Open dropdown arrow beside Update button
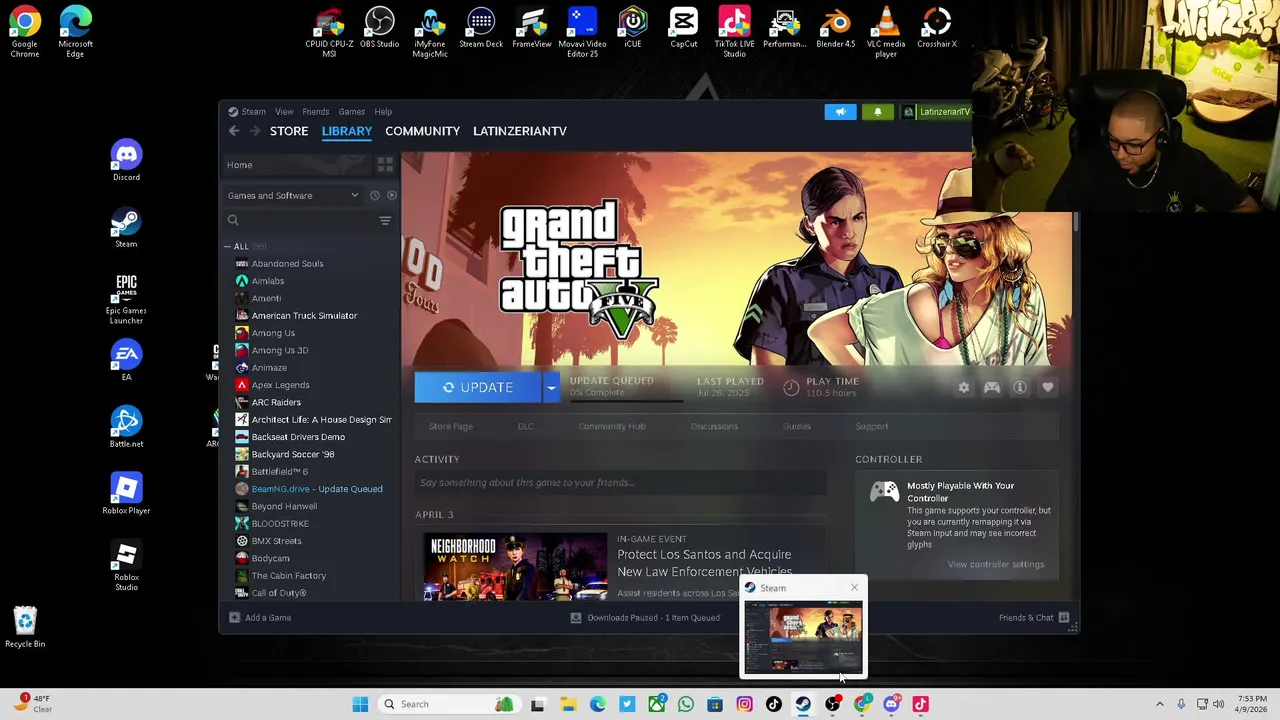The image size is (1280, 720). tap(551, 388)
